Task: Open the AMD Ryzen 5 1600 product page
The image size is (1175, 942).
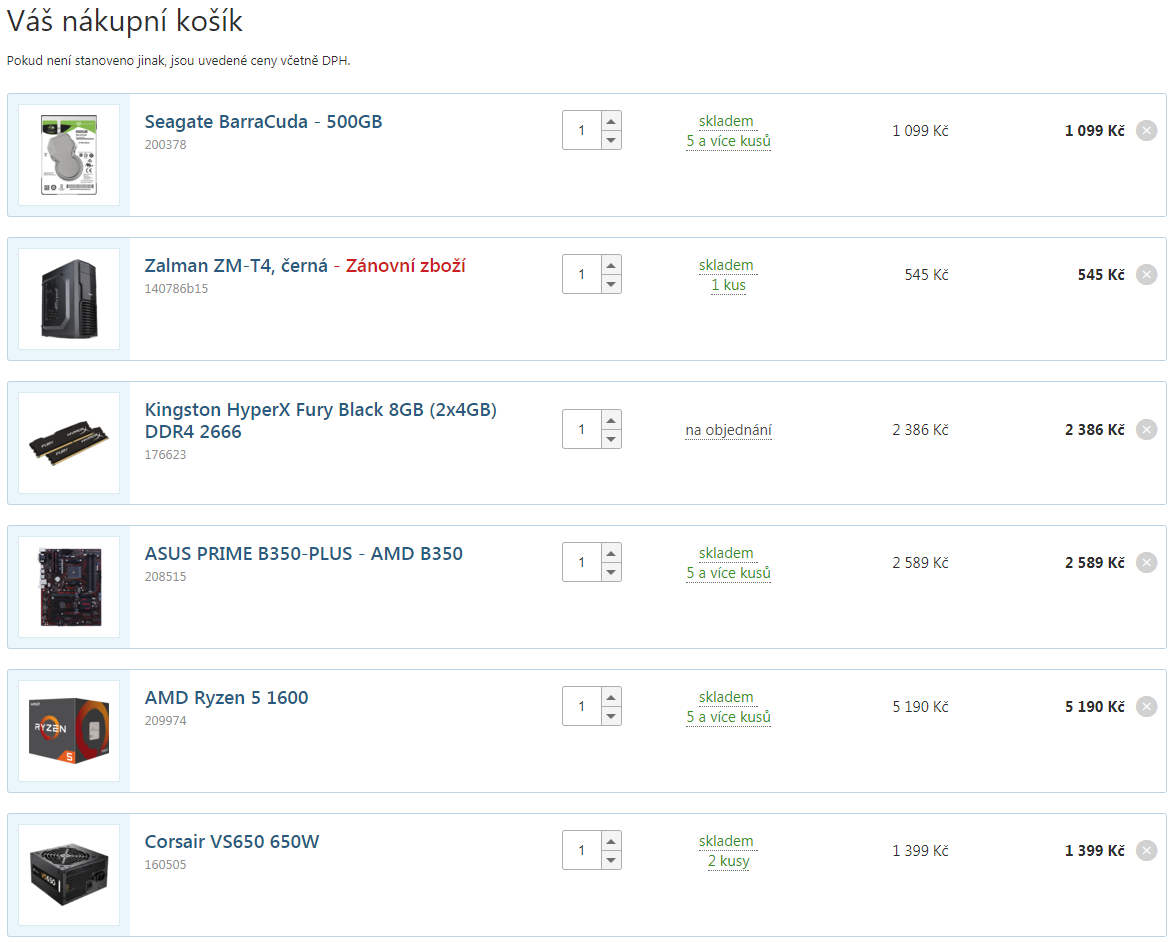Action: point(226,698)
